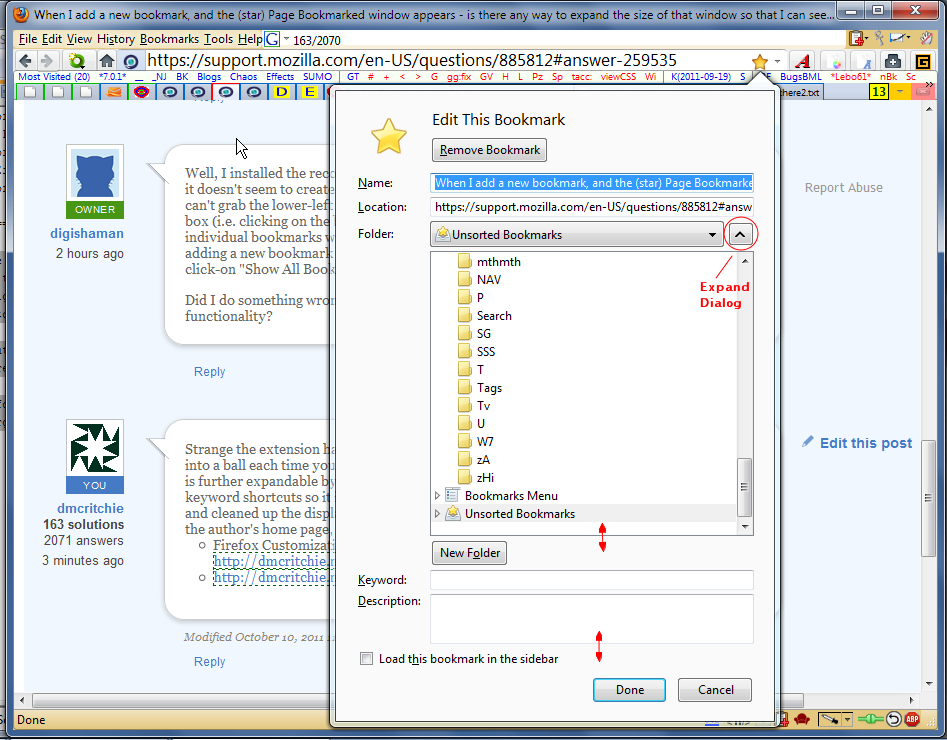Screen dimensions: 947x740
Task: Click the Description text area
Action: point(592,619)
